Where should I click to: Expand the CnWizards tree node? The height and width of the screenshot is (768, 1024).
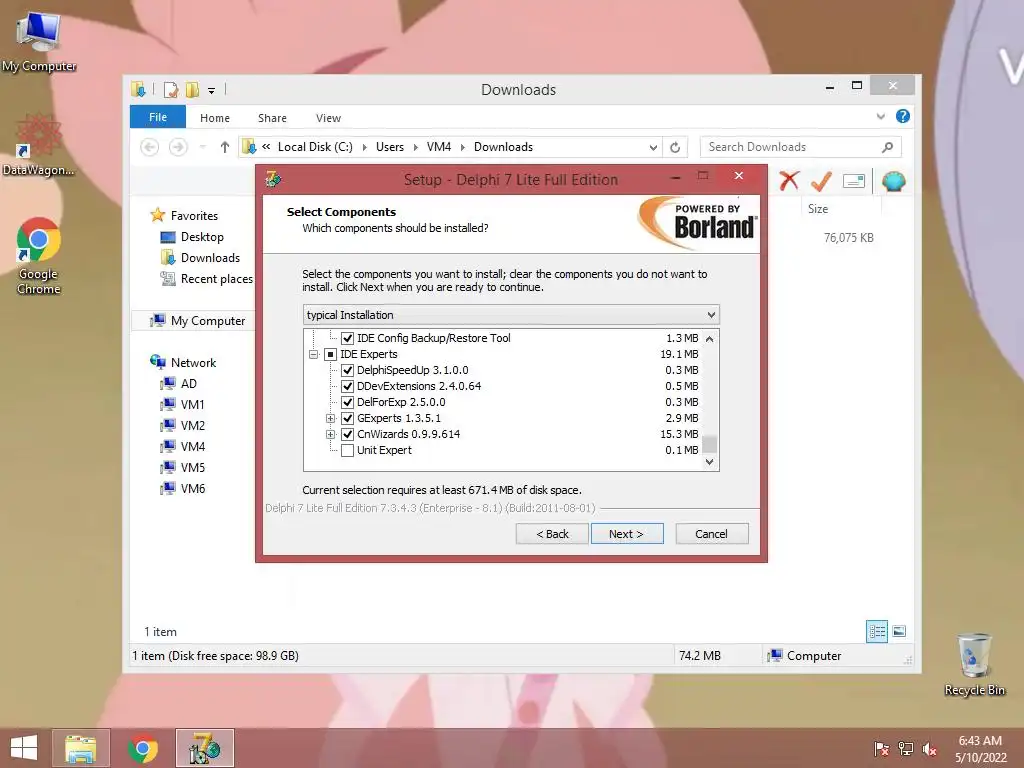coord(330,434)
